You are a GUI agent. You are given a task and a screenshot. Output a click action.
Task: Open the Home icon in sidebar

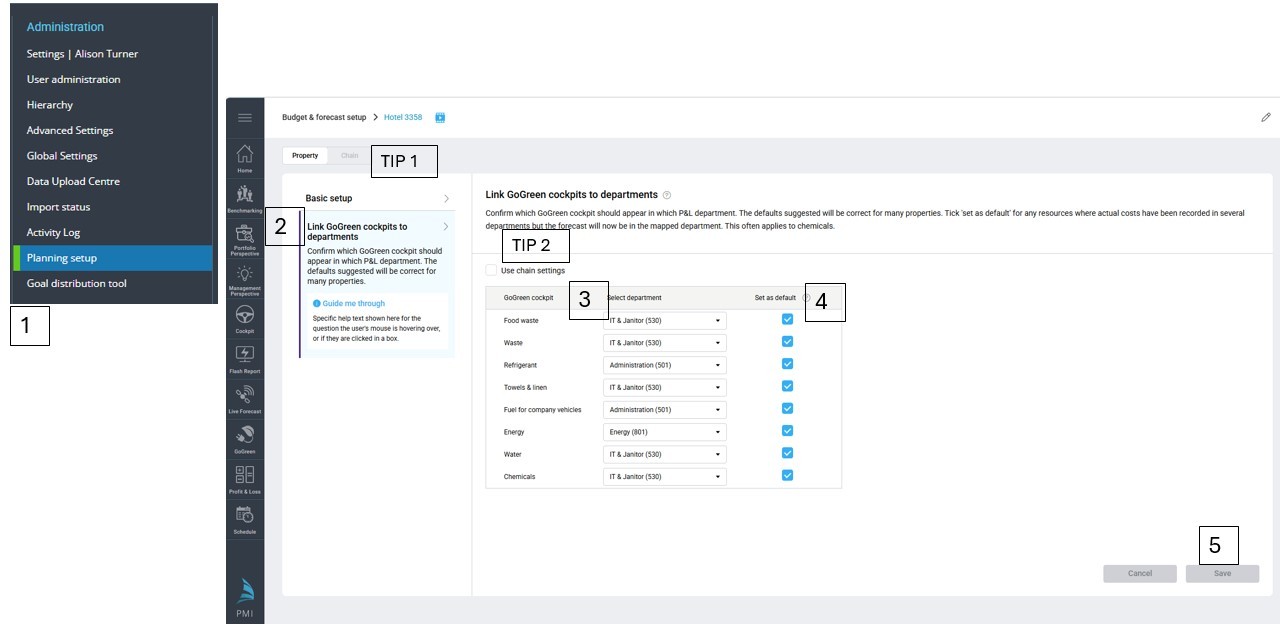(x=244, y=157)
